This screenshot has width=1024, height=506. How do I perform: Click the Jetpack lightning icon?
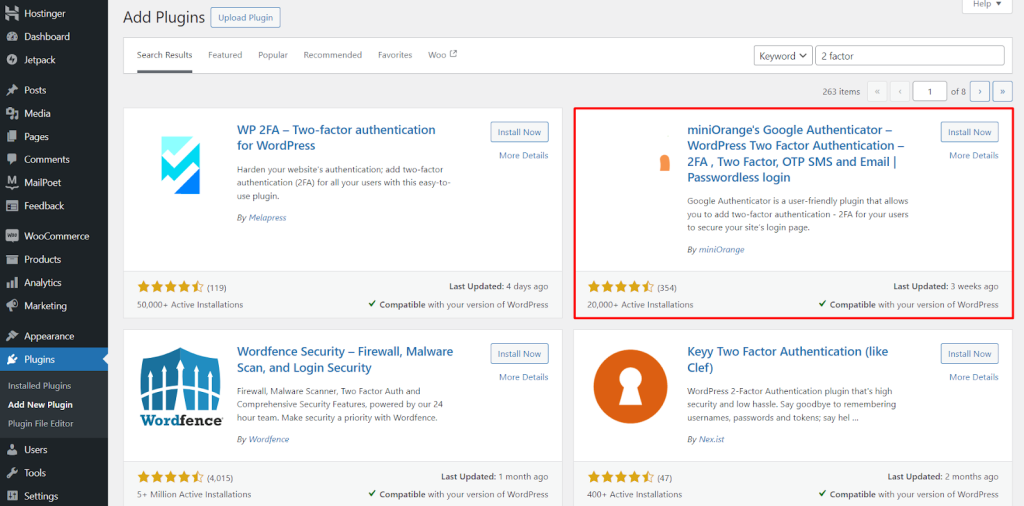12,59
